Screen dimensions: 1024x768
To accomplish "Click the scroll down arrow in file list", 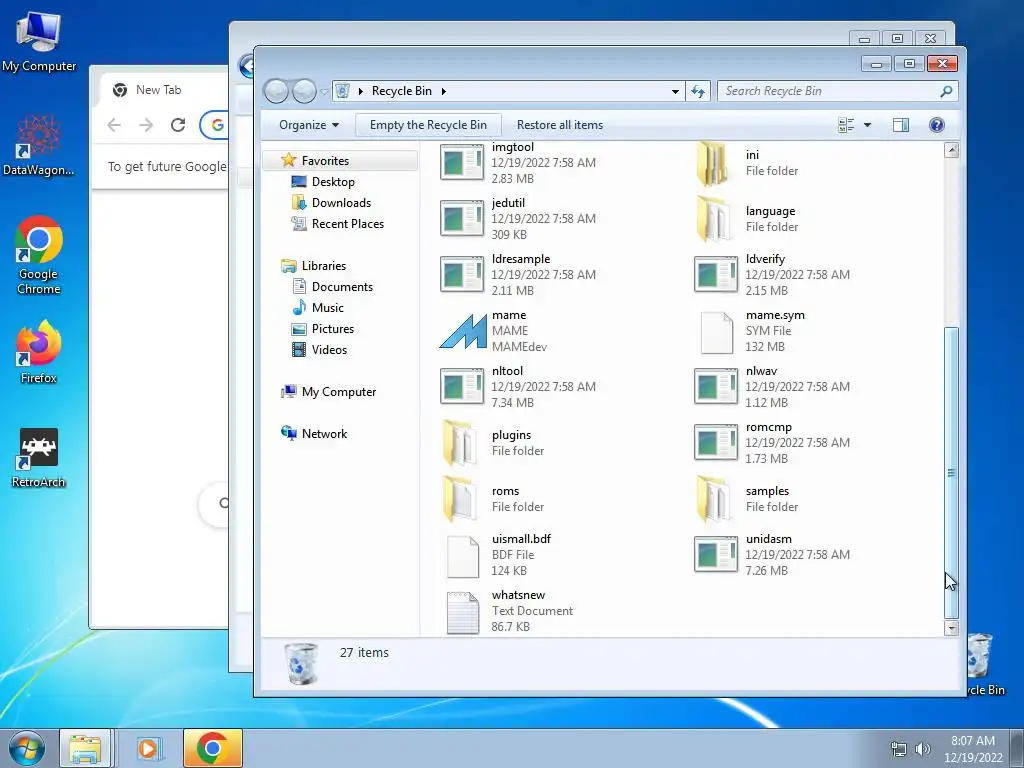I will (952, 628).
